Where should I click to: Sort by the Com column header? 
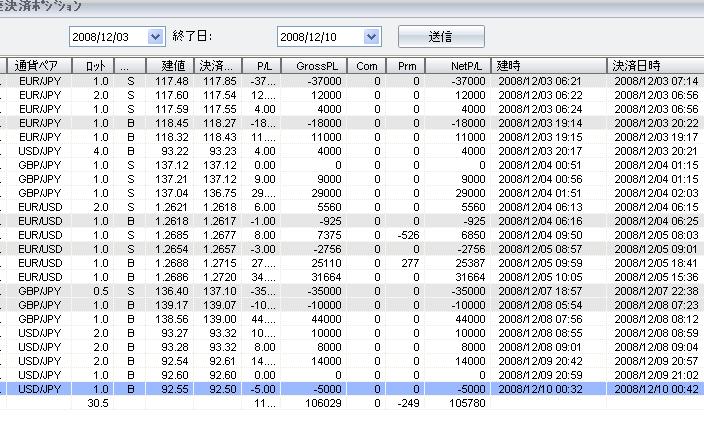[x=366, y=66]
